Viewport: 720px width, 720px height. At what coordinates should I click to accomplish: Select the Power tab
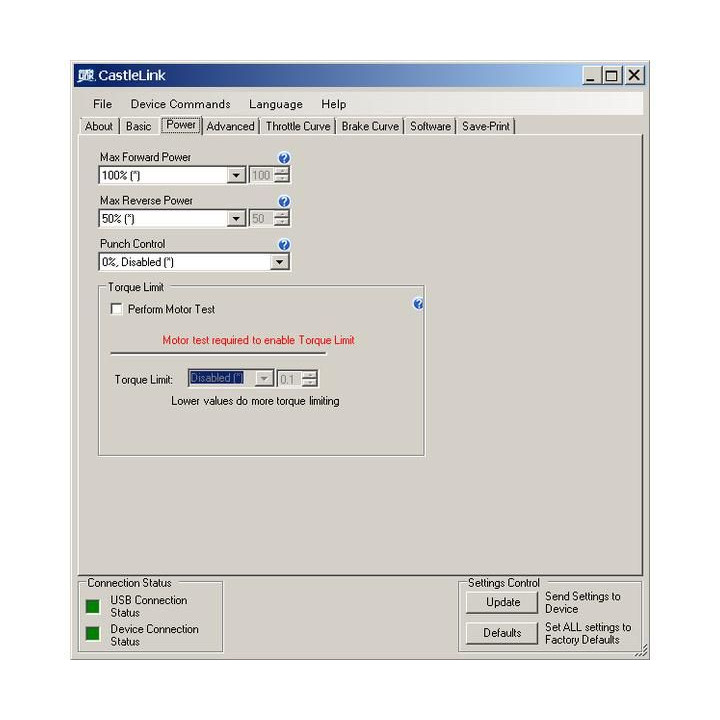(181, 125)
